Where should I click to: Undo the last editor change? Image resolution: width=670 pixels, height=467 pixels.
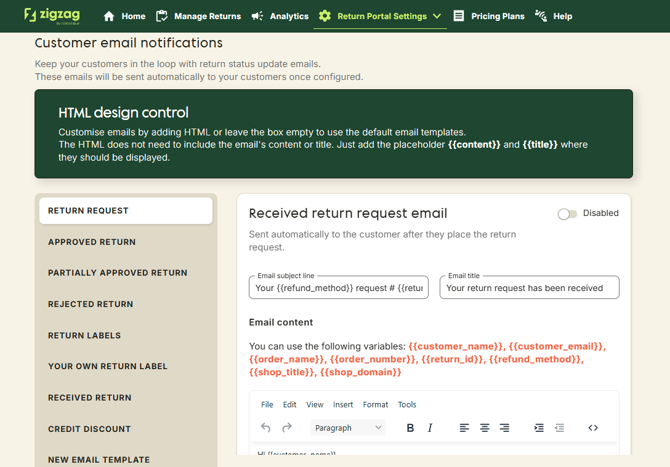(x=265, y=427)
